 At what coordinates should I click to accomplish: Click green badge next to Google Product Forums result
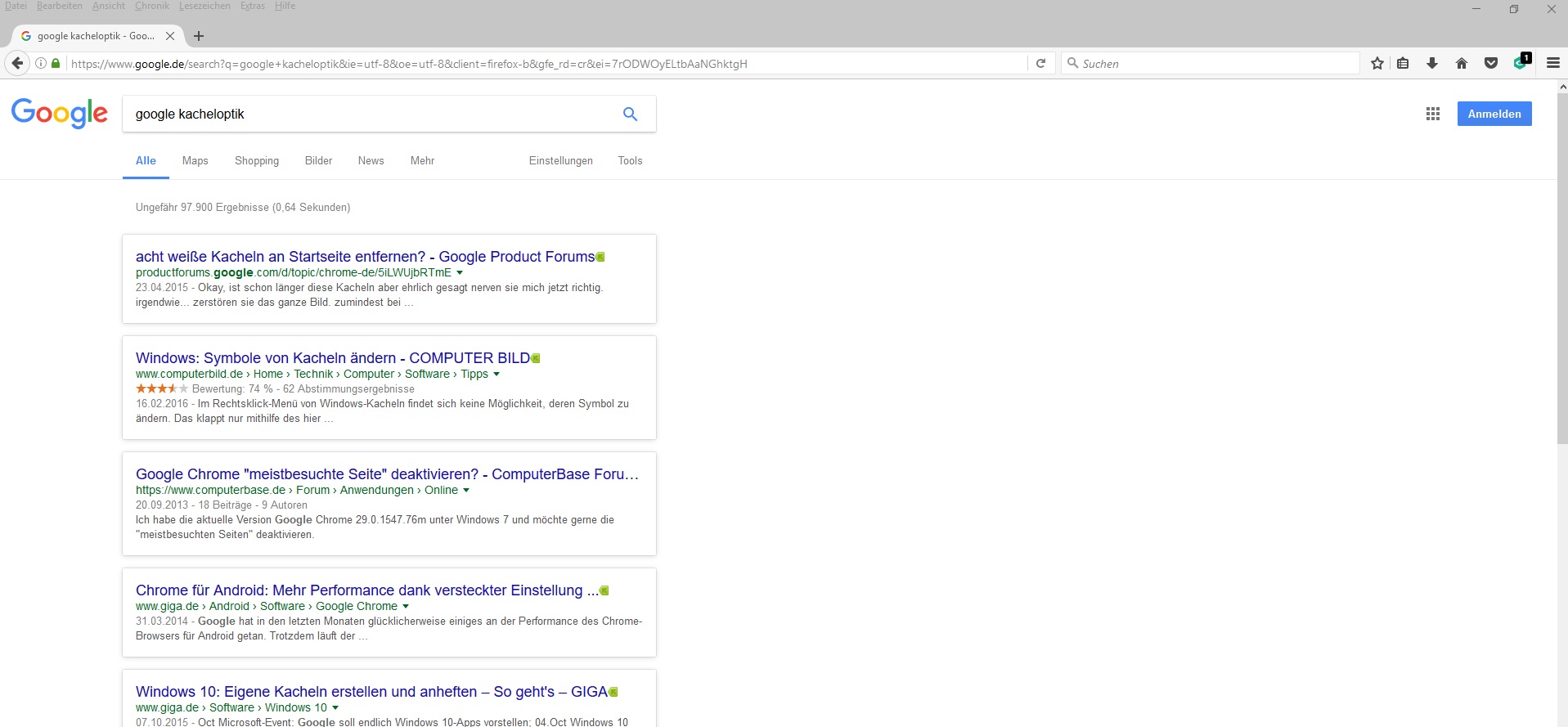[x=600, y=257]
